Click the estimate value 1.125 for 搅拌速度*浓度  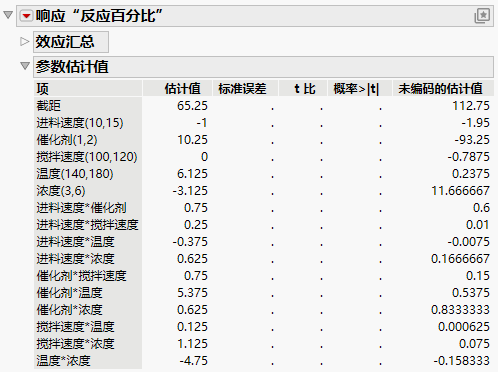(x=192, y=344)
